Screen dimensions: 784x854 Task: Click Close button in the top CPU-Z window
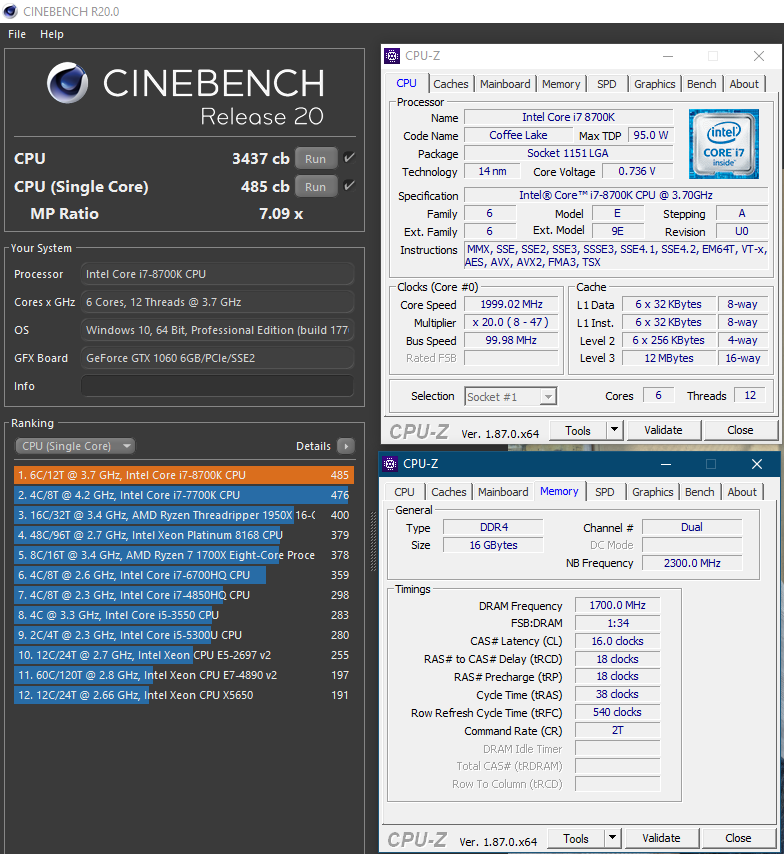tap(740, 430)
